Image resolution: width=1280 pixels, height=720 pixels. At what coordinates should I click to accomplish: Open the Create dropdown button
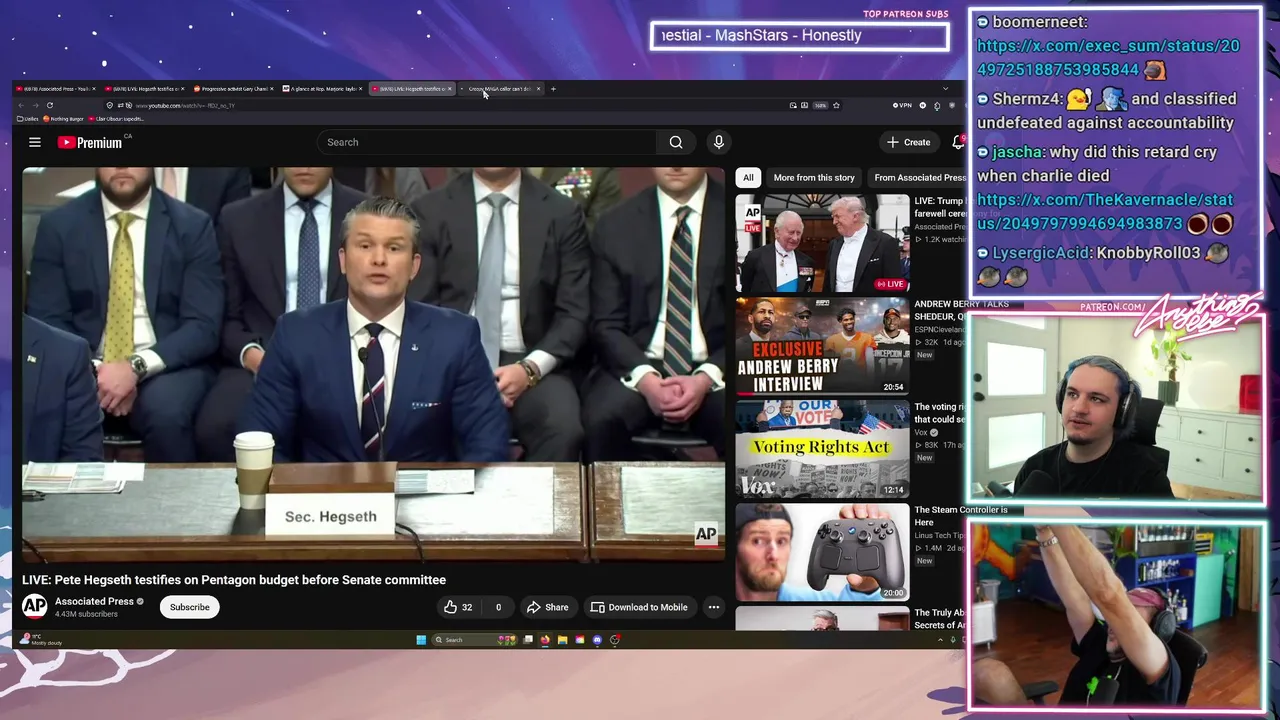(909, 142)
